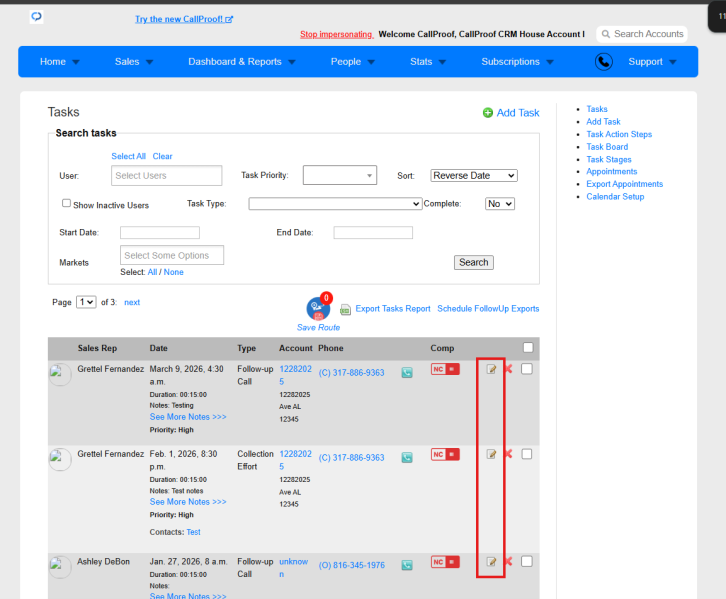Check the select-all tasks header checkbox
This screenshot has width=726, height=599.
coord(528,348)
